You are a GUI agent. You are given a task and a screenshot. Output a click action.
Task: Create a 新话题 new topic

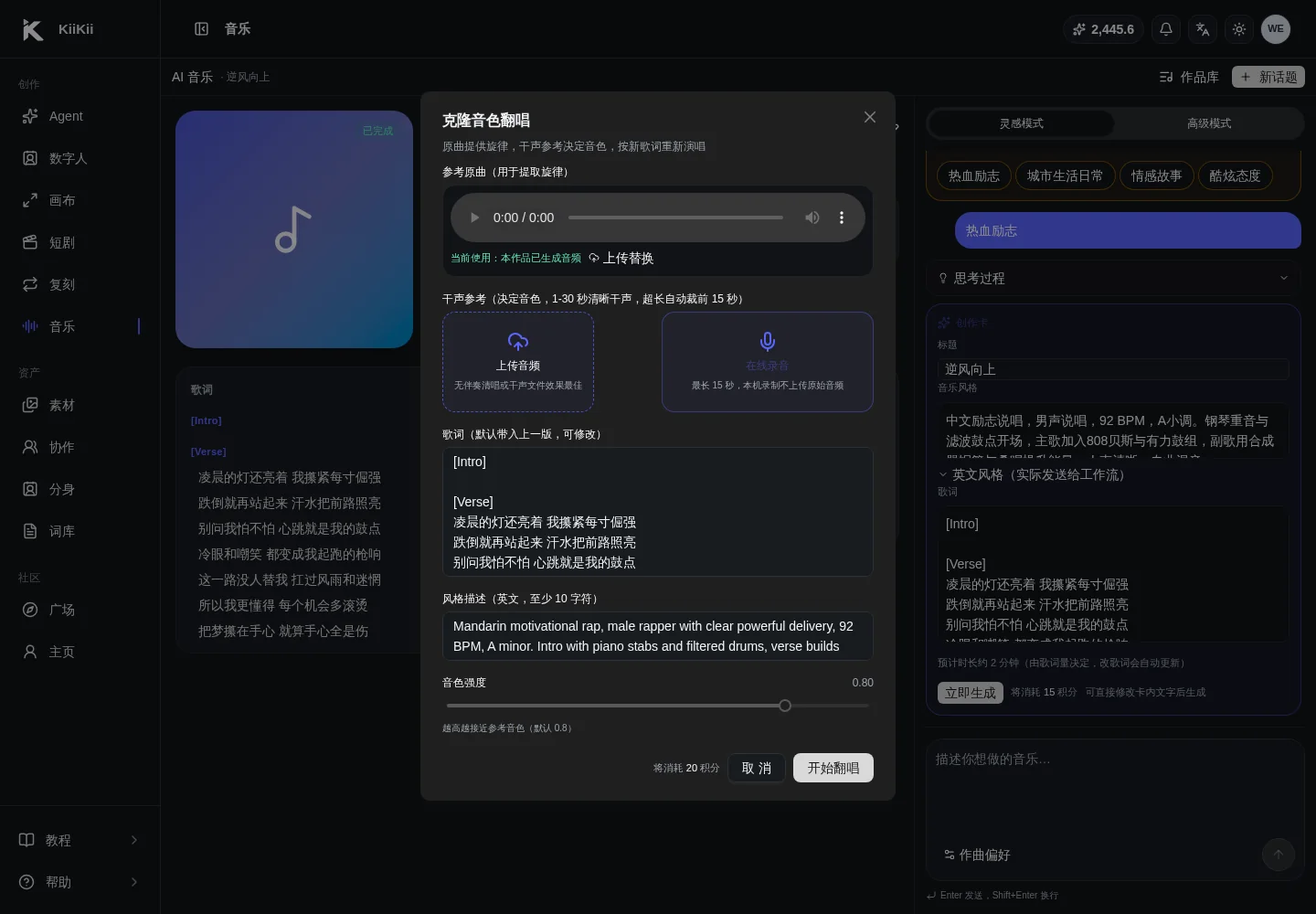click(1268, 77)
